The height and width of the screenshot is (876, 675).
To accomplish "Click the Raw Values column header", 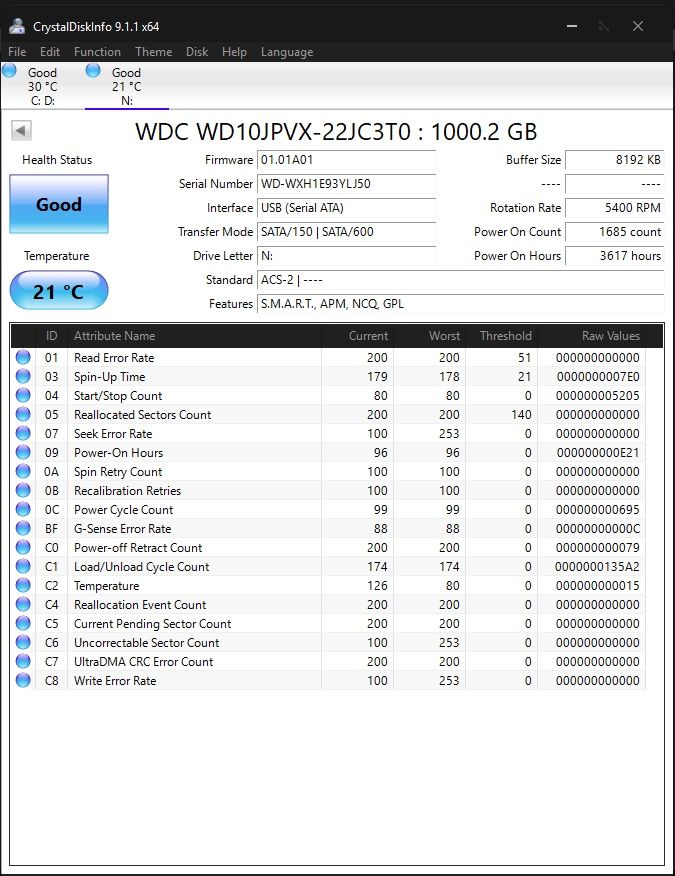I will (592, 336).
